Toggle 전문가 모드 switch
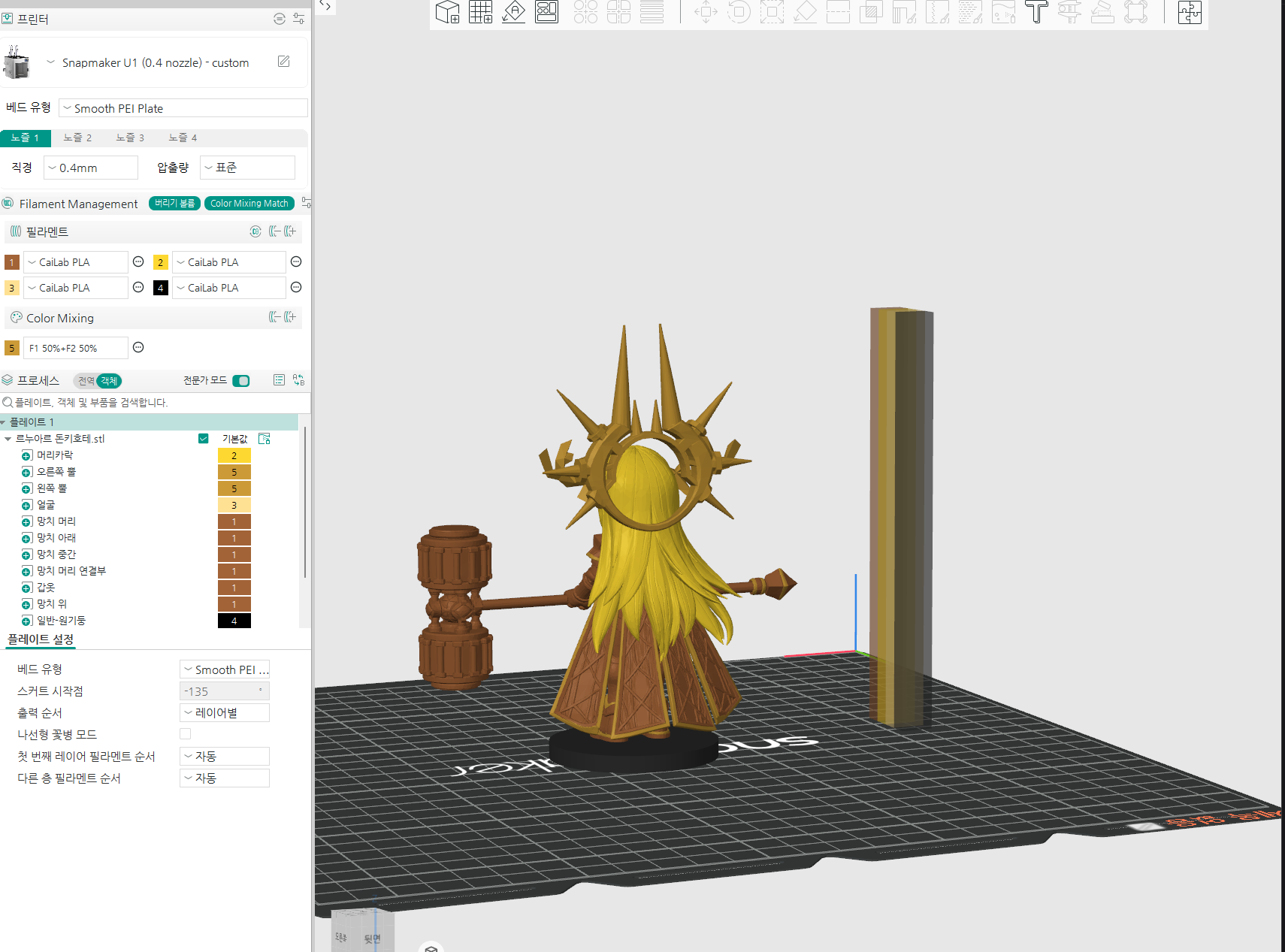 pyautogui.click(x=241, y=381)
